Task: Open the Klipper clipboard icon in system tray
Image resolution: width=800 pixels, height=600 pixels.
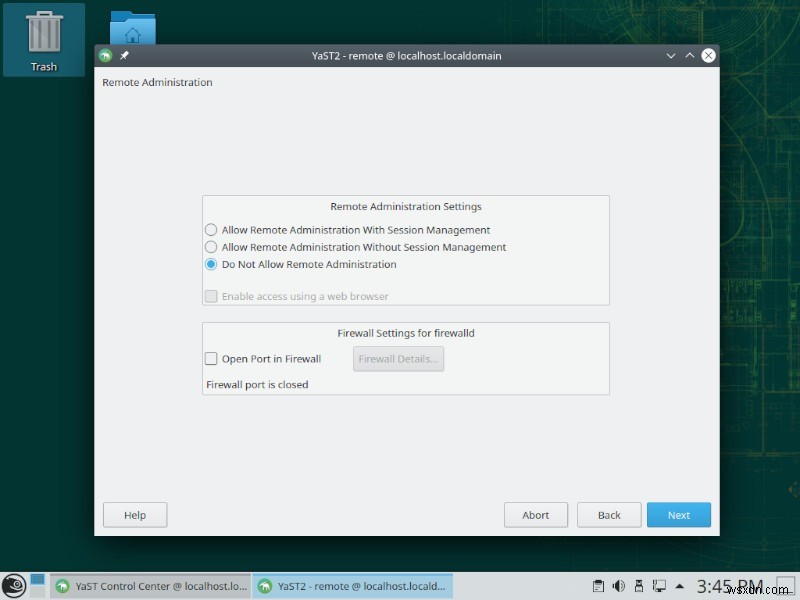Action: pos(598,585)
